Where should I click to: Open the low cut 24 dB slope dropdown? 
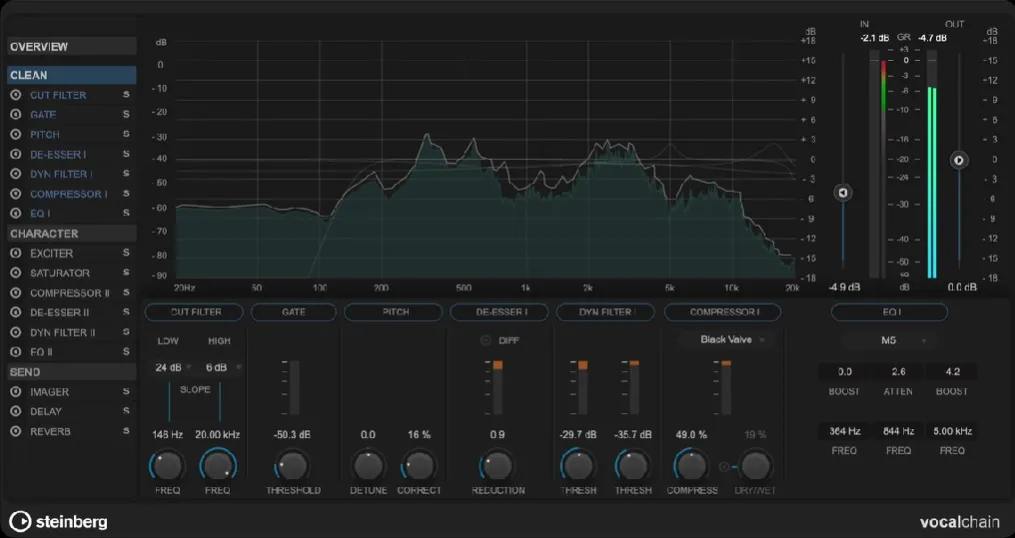click(173, 368)
